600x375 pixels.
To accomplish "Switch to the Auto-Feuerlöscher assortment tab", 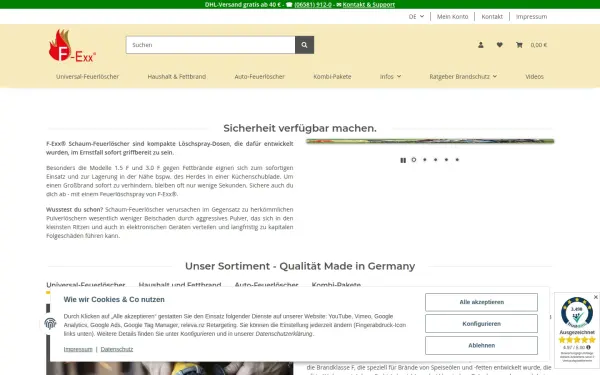I will coord(266,285).
